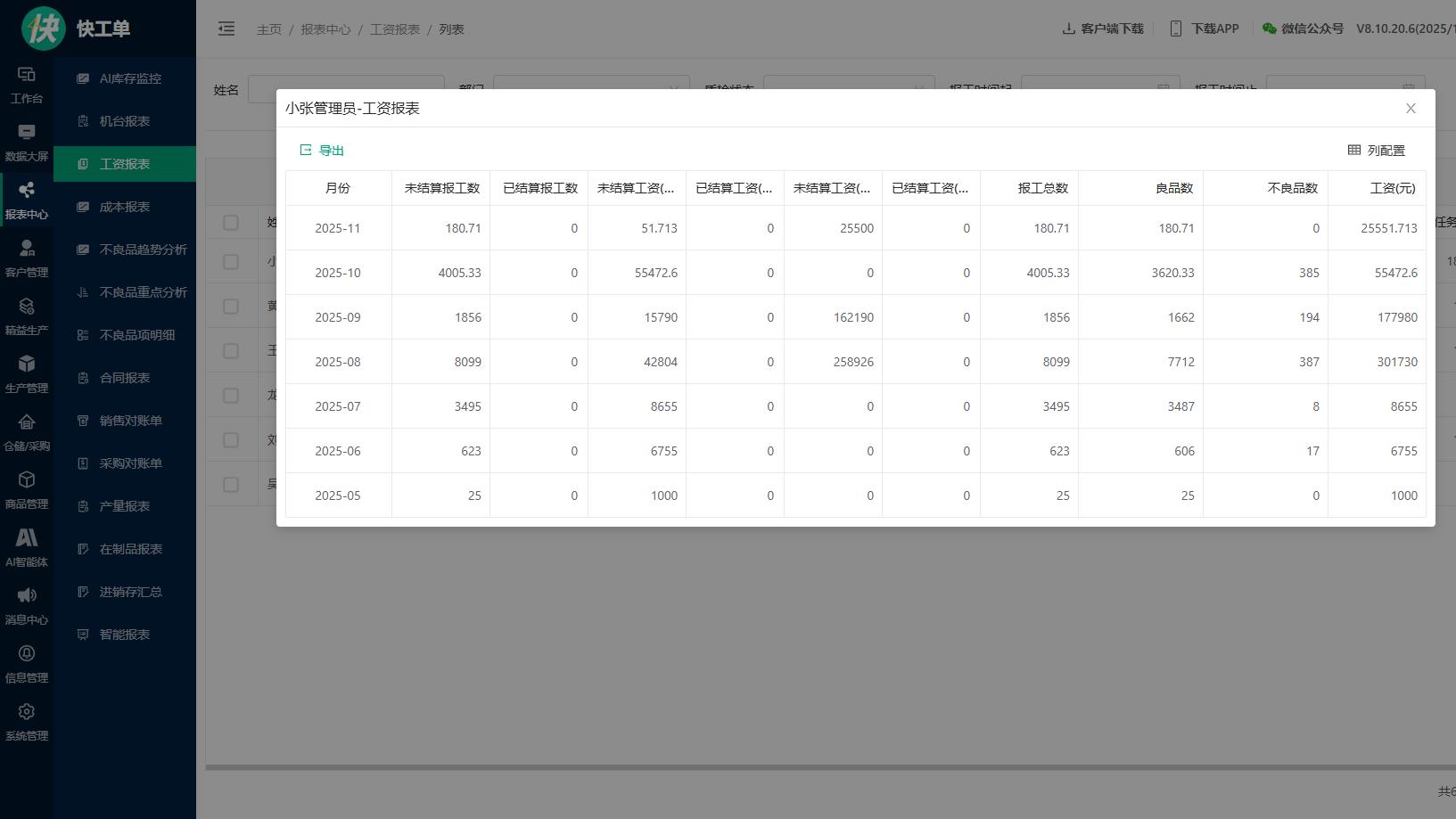This screenshot has height=819, width=1456.
Task: Click the 工资报表 breadcrumb link
Action: [x=395, y=29]
